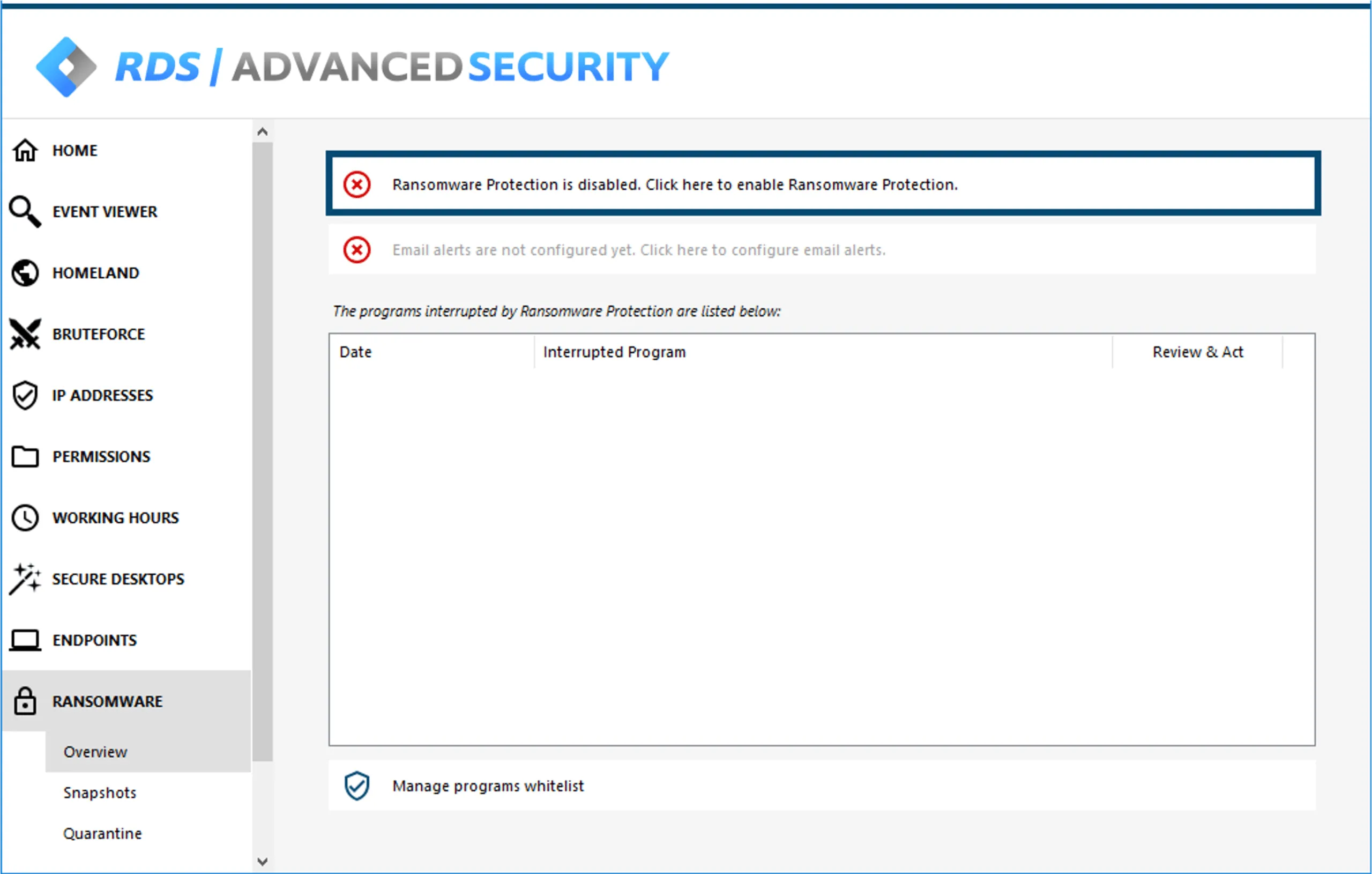
Task: Click the Ransomware padlock icon
Action: [25, 701]
